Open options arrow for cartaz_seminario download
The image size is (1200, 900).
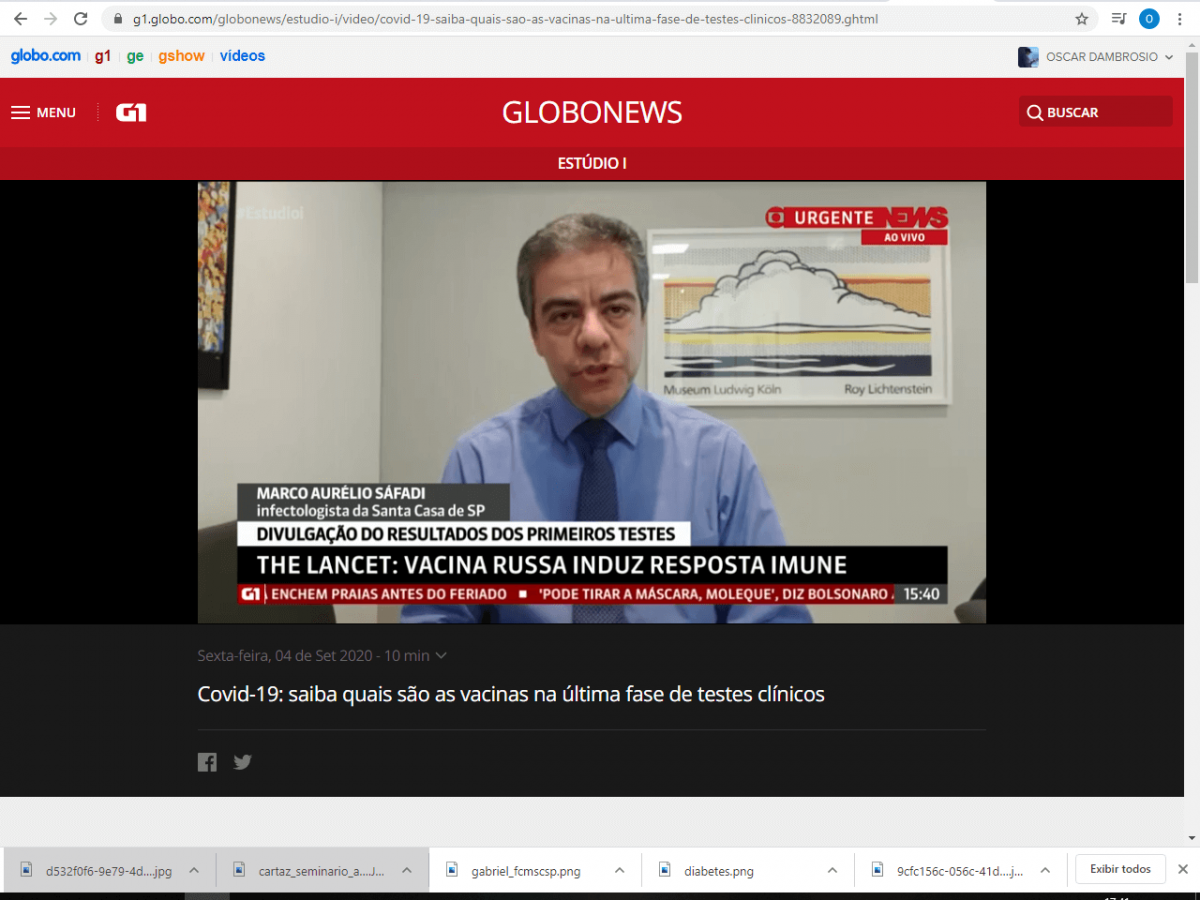[x=407, y=870]
